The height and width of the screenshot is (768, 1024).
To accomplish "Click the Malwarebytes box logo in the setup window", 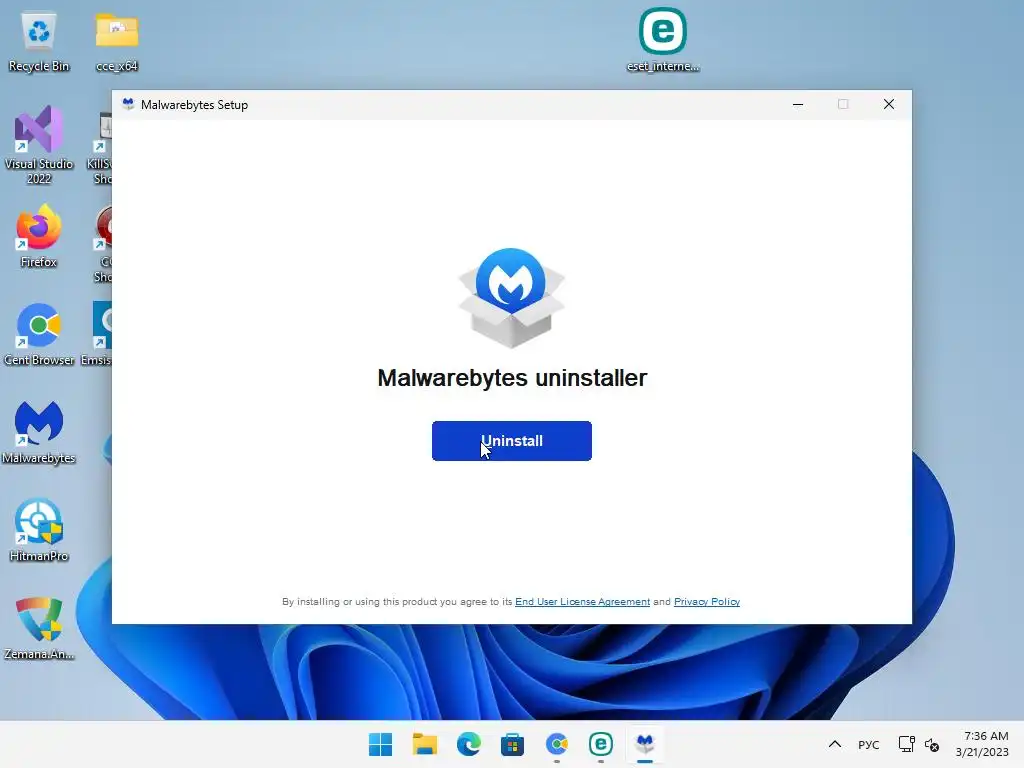I will 511,297.
